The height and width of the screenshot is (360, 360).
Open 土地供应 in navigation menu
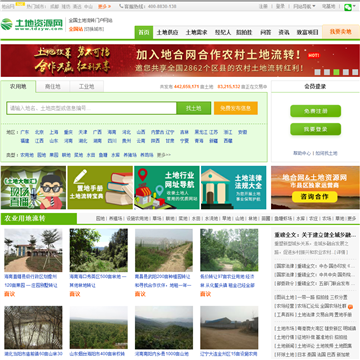click(167, 32)
